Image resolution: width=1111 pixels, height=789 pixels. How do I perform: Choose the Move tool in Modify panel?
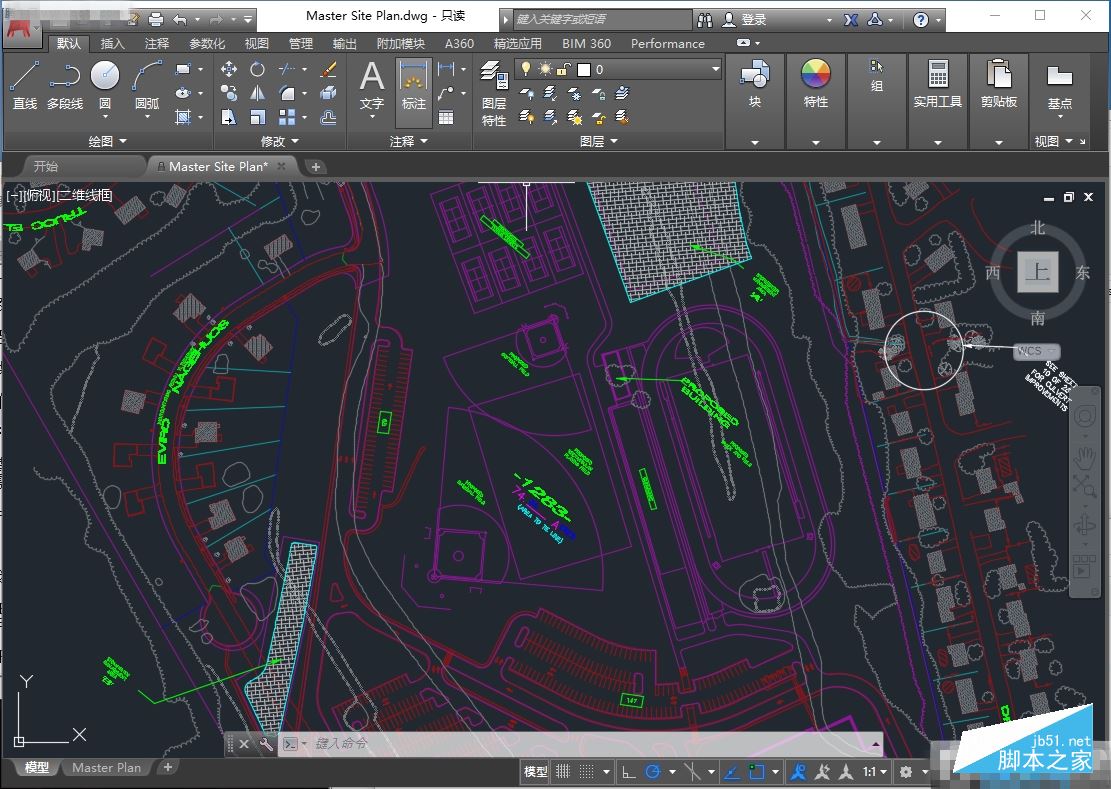[x=229, y=69]
